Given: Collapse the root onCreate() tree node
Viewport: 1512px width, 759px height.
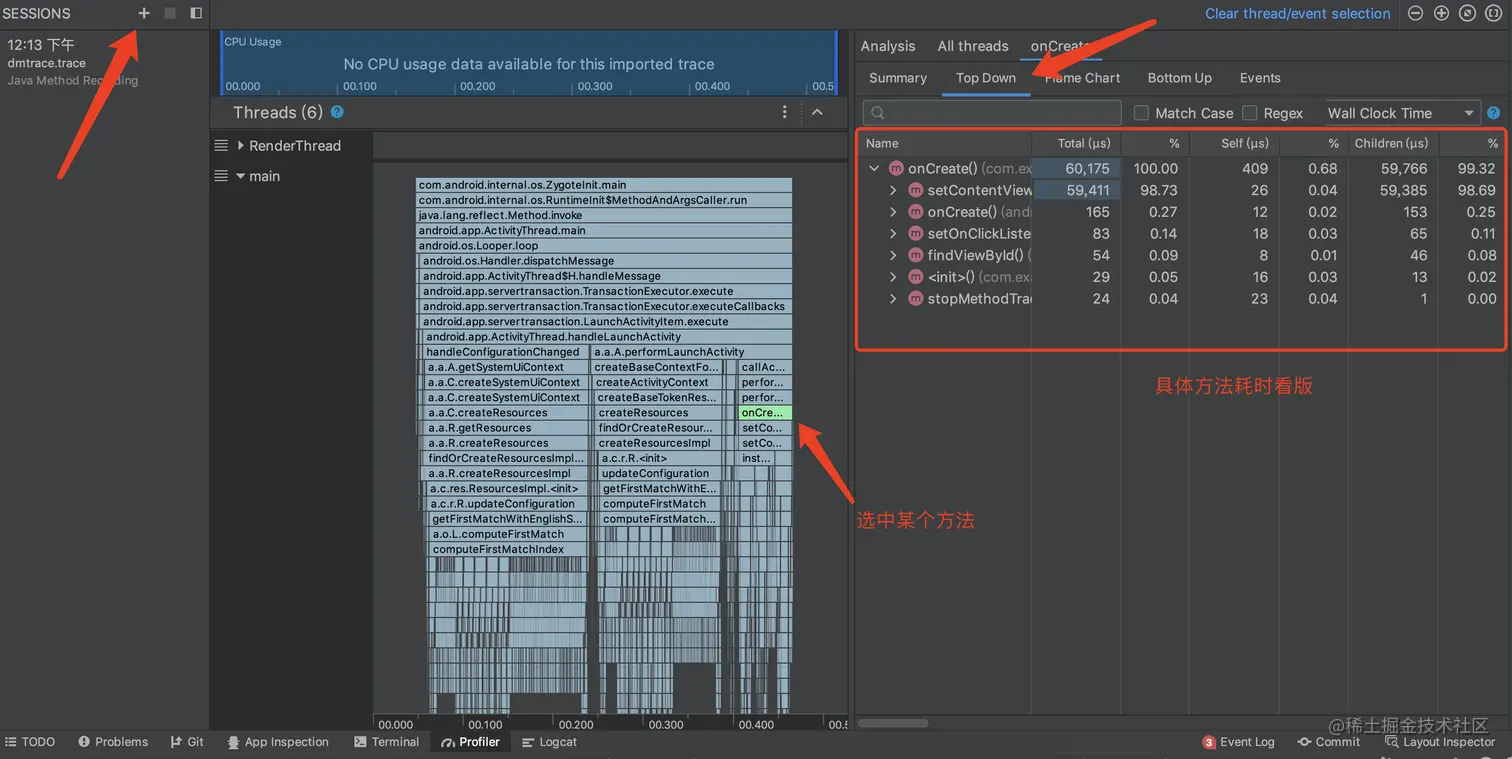Looking at the screenshot, I should coord(874,169).
